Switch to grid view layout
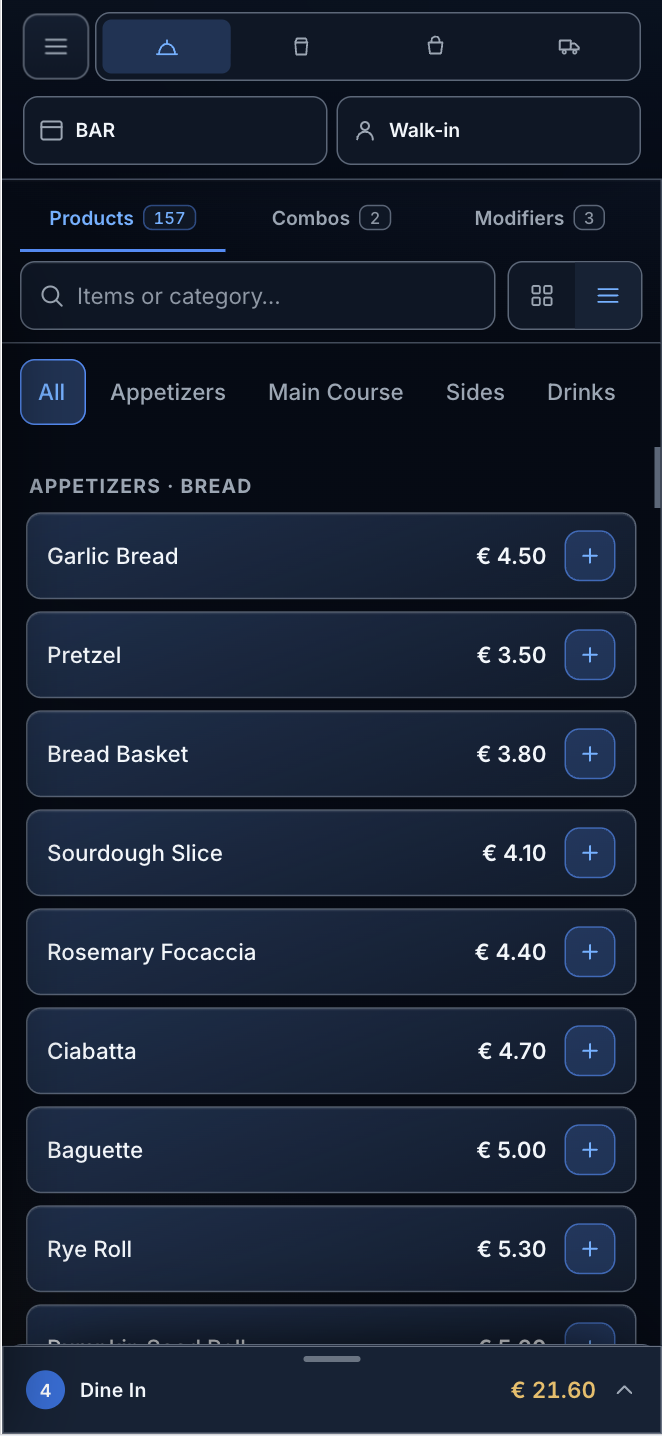Viewport: 662px width, 1436px height. 542,296
